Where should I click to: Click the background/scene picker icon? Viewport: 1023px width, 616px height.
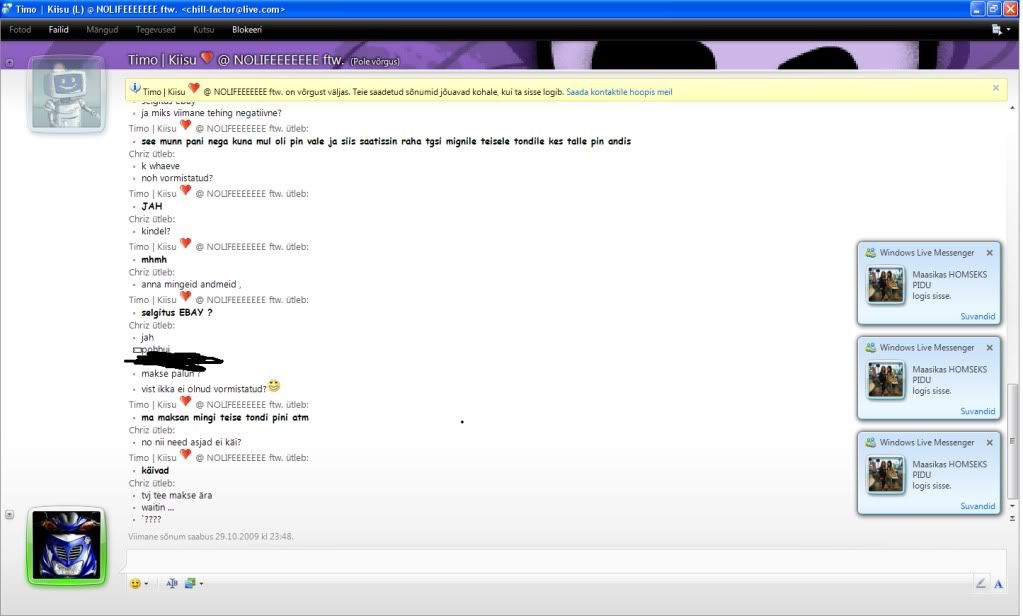coord(189,583)
